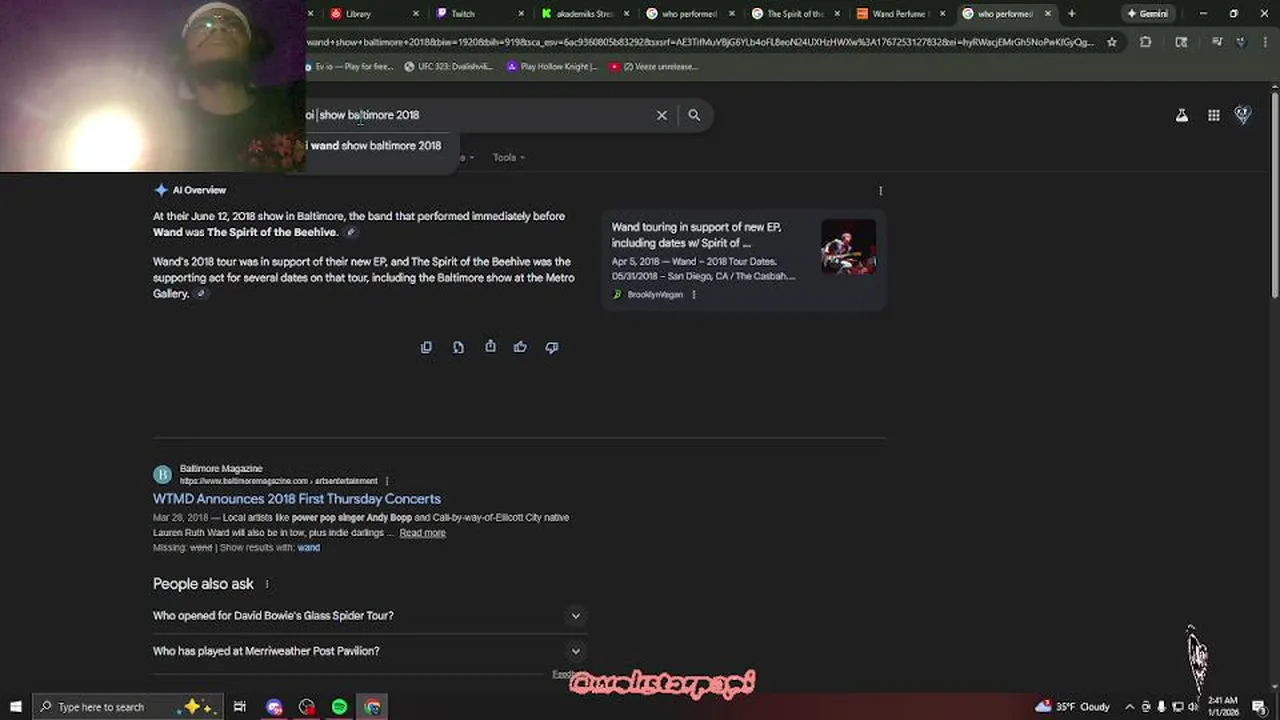Open AI Overview three-dot menu
The height and width of the screenshot is (720, 1280).
880,190
